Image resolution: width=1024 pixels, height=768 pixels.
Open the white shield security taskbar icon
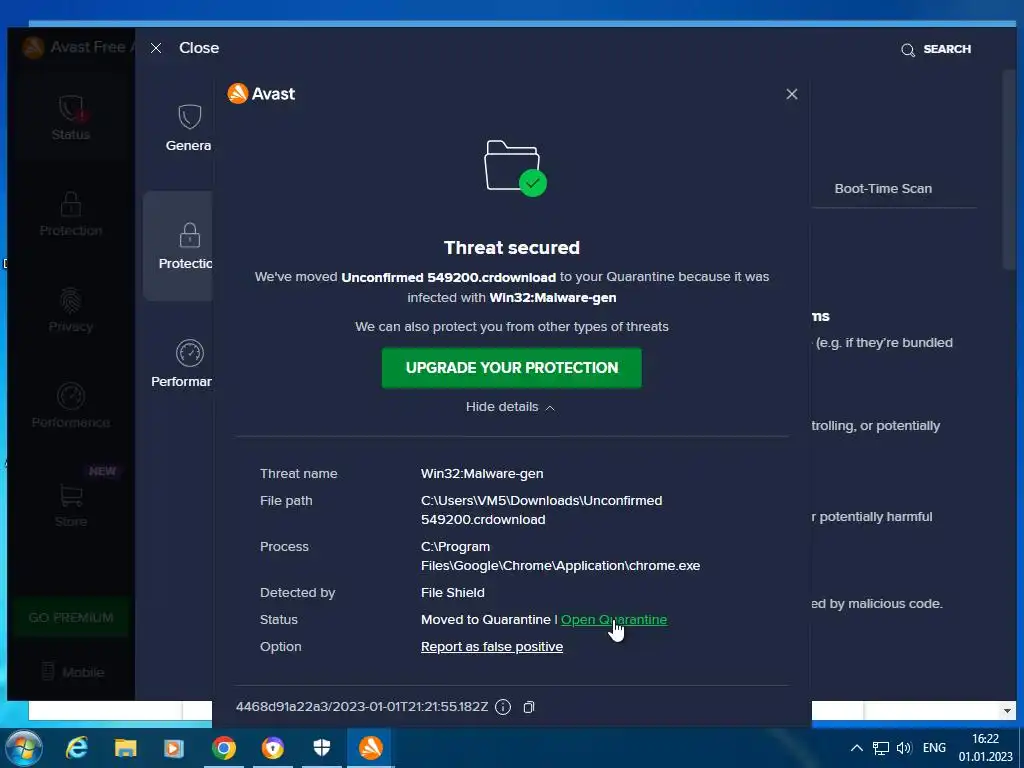click(322, 748)
